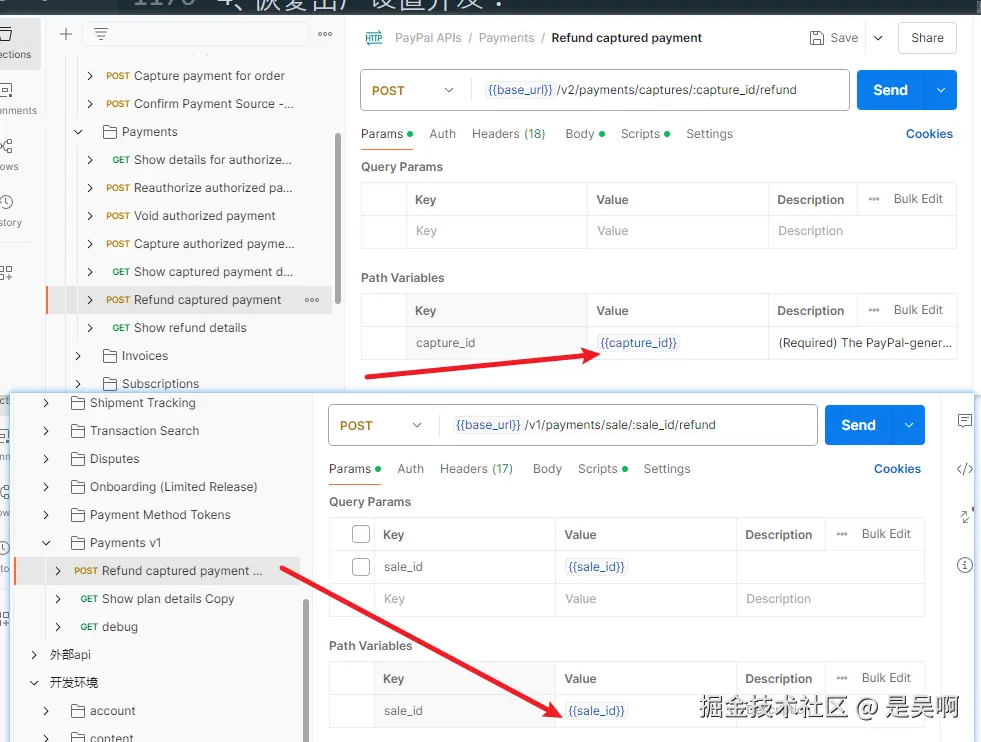Click the URL field with /v1/payments/sale path
The image size is (981, 742).
coord(630,425)
